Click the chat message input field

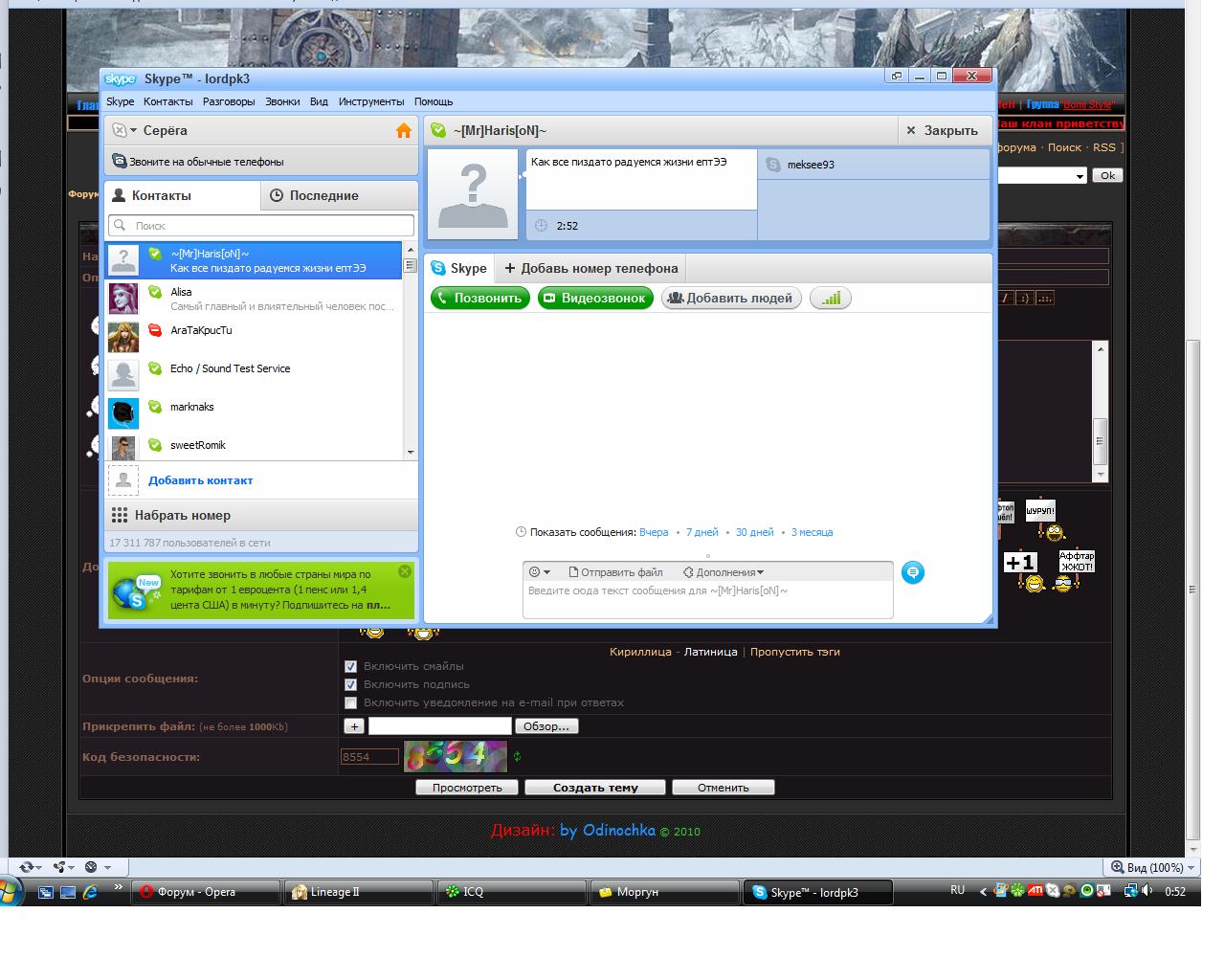pos(707,599)
